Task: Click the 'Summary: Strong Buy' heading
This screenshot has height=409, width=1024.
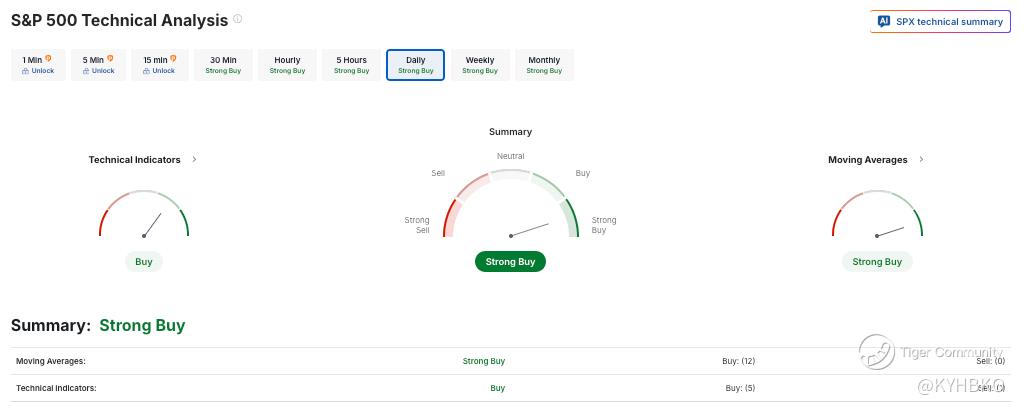Action: pyautogui.click(x=98, y=325)
